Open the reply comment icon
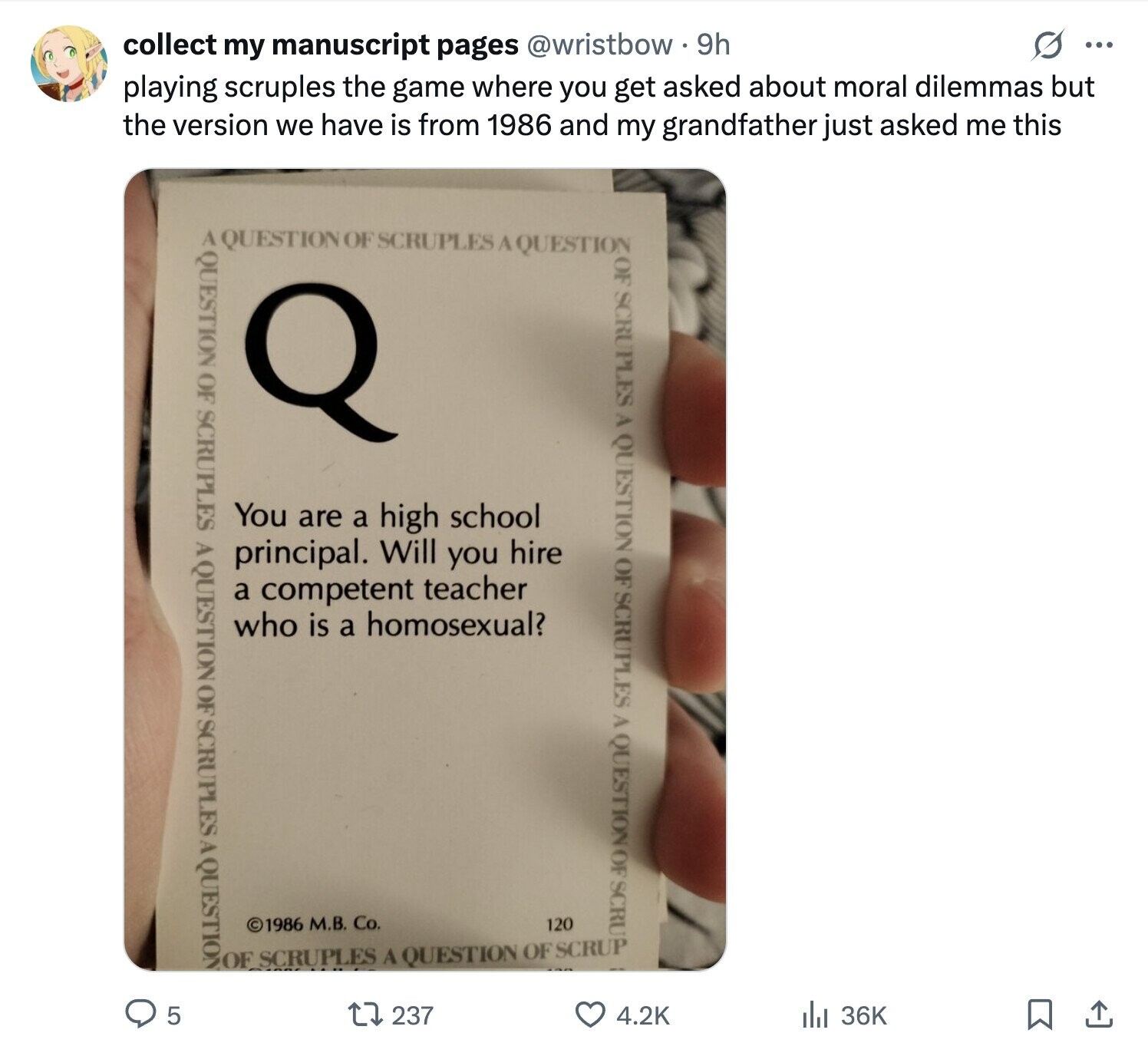This screenshot has height=1056, width=1148. tap(141, 1015)
